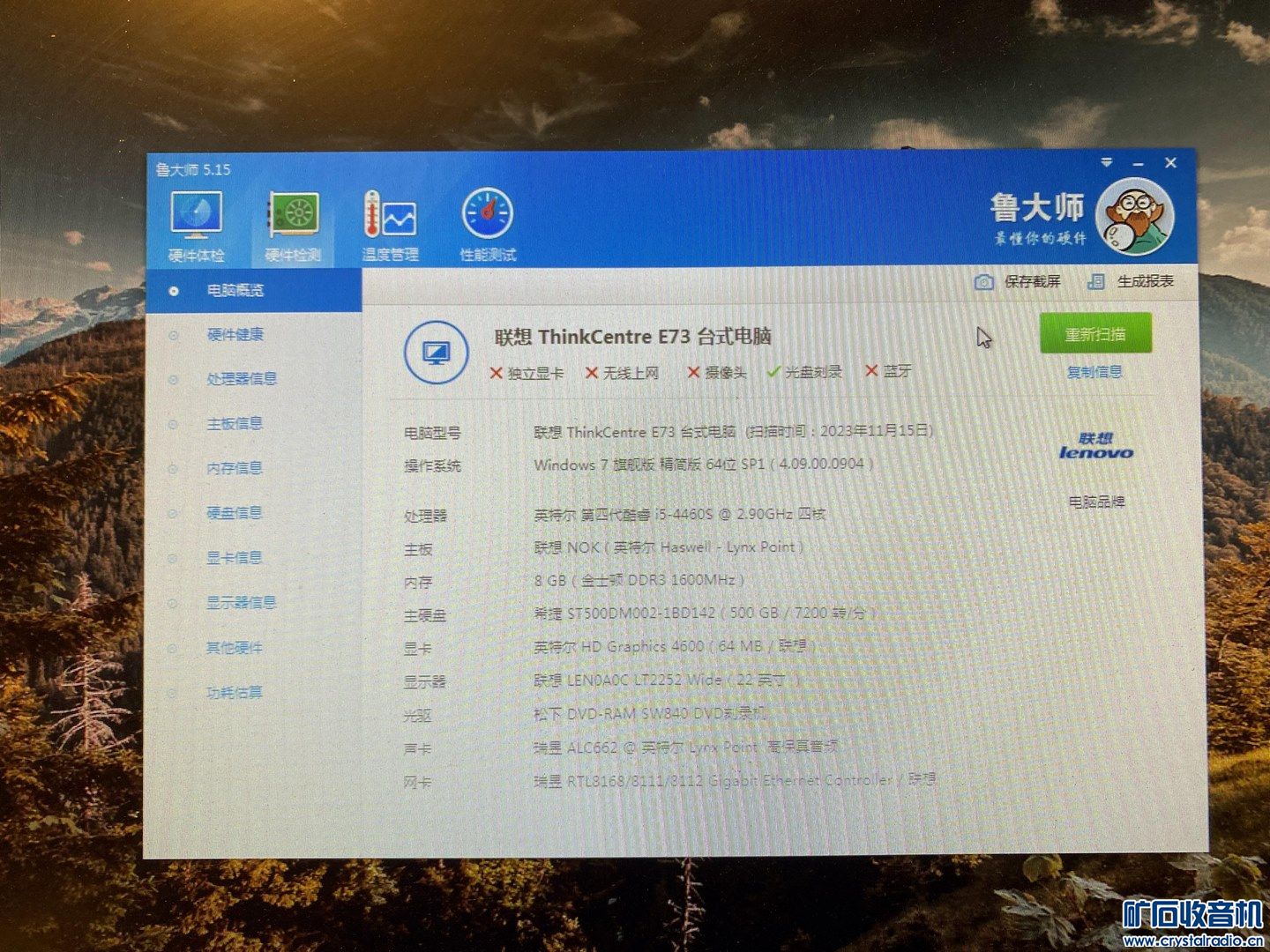Click the DVD-RAM optical drive value
Screen dimensions: 1270x952
pos(651,714)
